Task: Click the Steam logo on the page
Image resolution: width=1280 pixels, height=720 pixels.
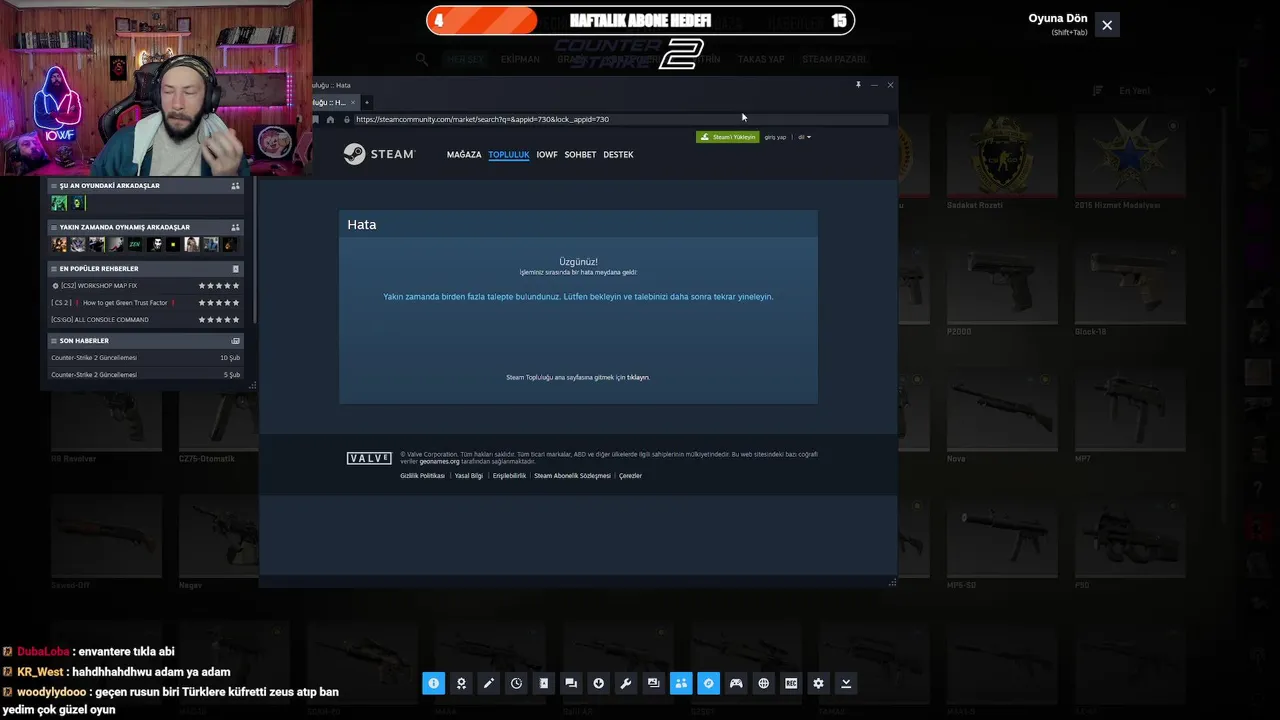Action: click(x=379, y=154)
